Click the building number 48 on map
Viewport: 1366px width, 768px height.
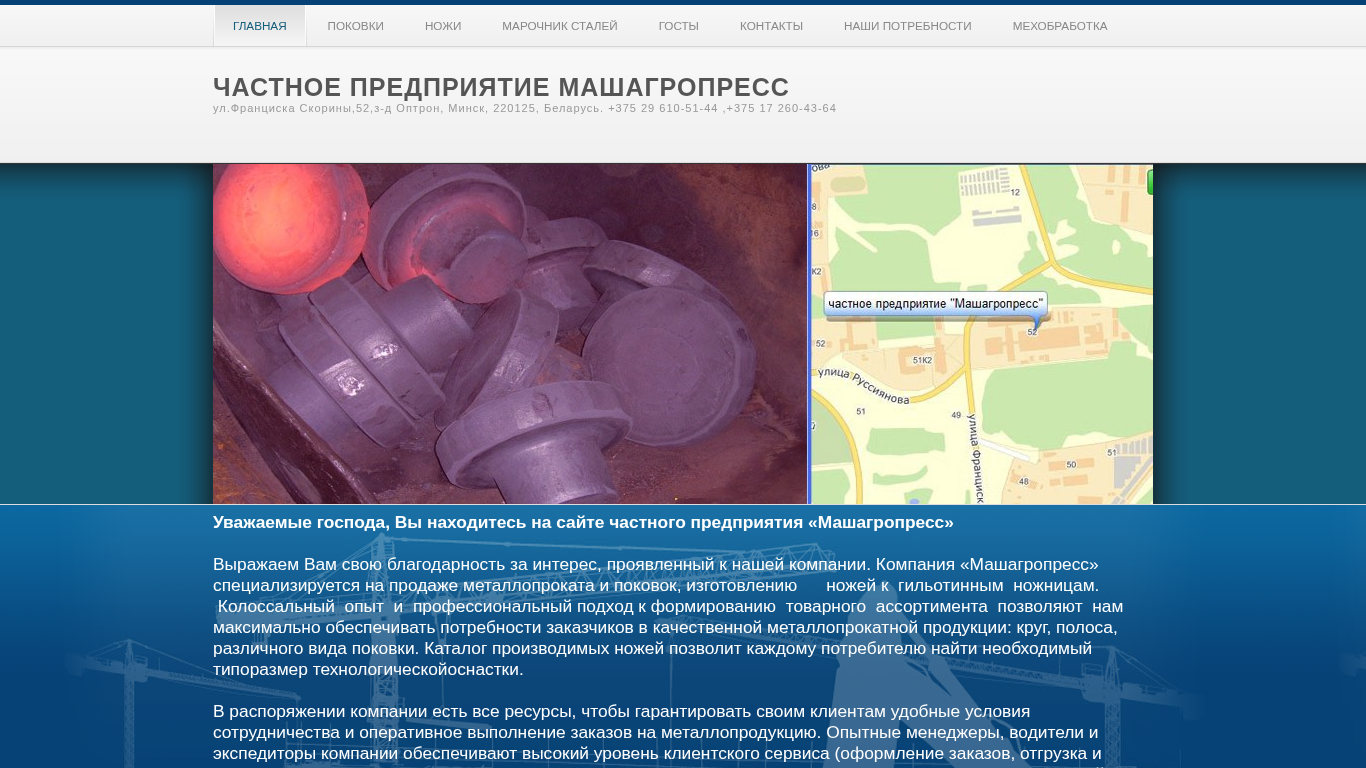pyautogui.click(x=1023, y=481)
